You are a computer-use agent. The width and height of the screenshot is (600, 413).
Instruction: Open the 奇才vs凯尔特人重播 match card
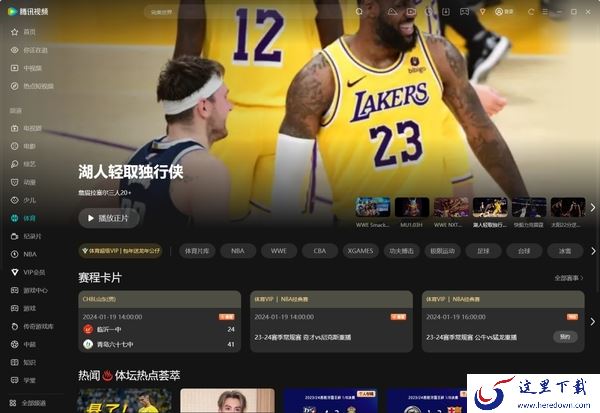[331, 321]
